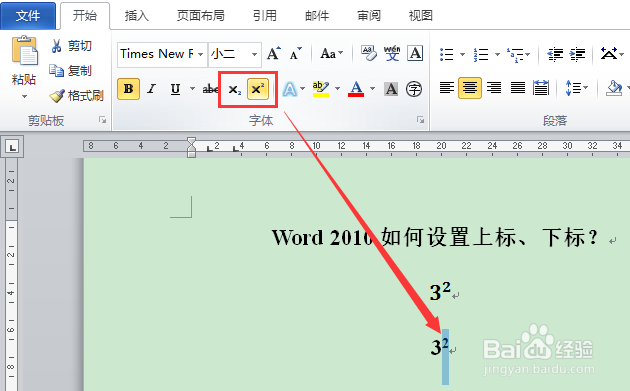Image resolution: width=630 pixels, height=391 pixels.
Task: Toggle Subscript x₂ button
Action: (234, 90)
